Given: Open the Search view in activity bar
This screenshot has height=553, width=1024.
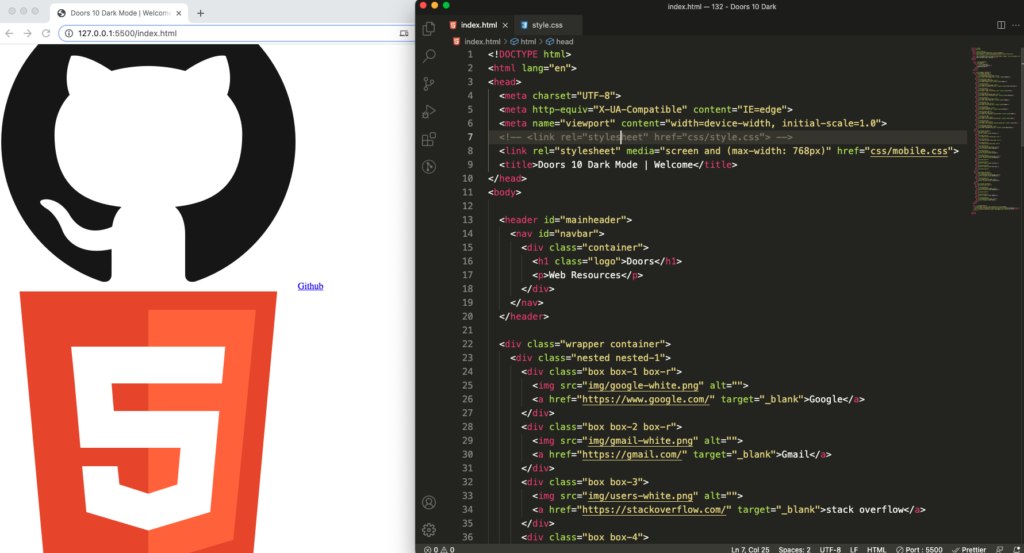Looking at the screenshot, I should [x=429, y=55].
